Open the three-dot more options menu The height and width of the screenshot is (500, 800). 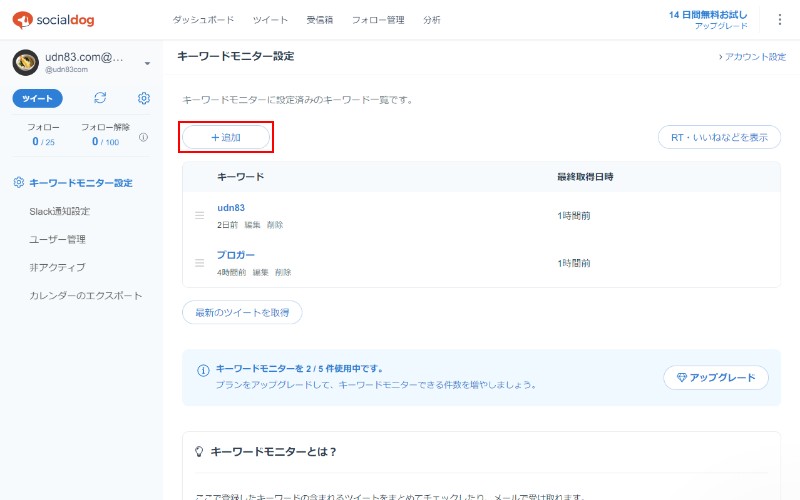pos(780,19)
